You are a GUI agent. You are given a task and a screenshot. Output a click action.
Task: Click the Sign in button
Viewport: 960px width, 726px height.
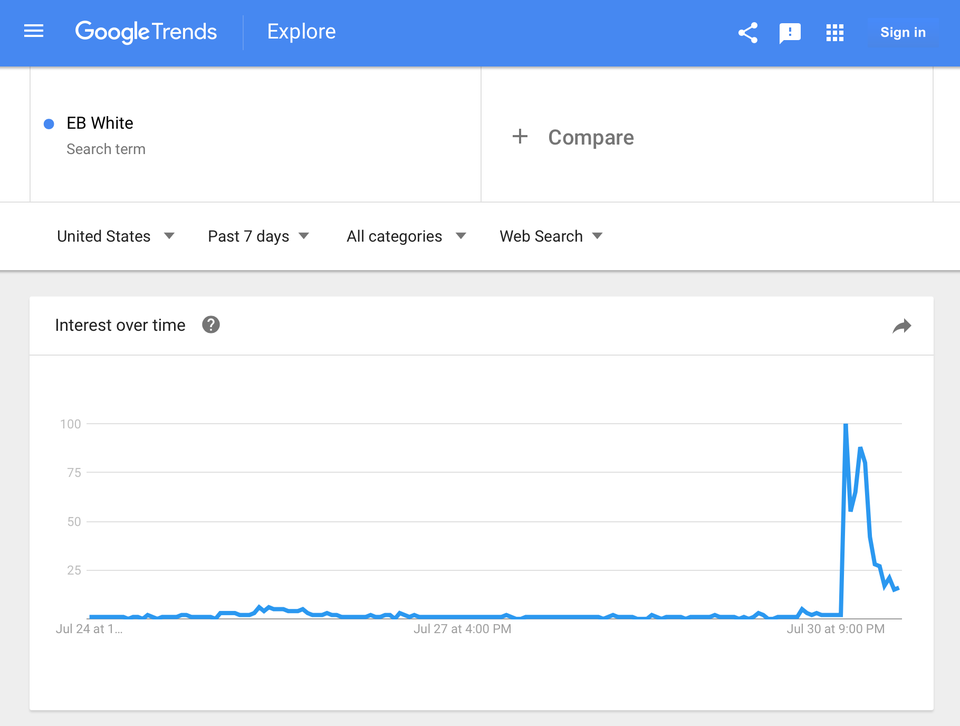pyautogui.click(x=902, y=33)
